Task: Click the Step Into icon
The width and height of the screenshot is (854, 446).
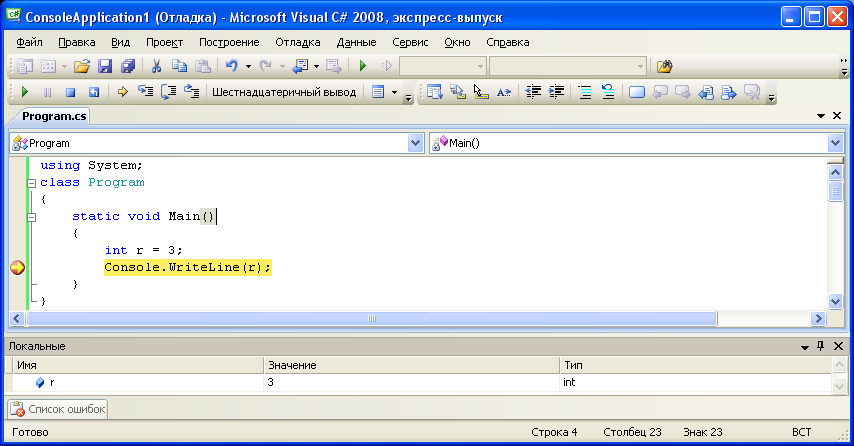Action: 145,92
